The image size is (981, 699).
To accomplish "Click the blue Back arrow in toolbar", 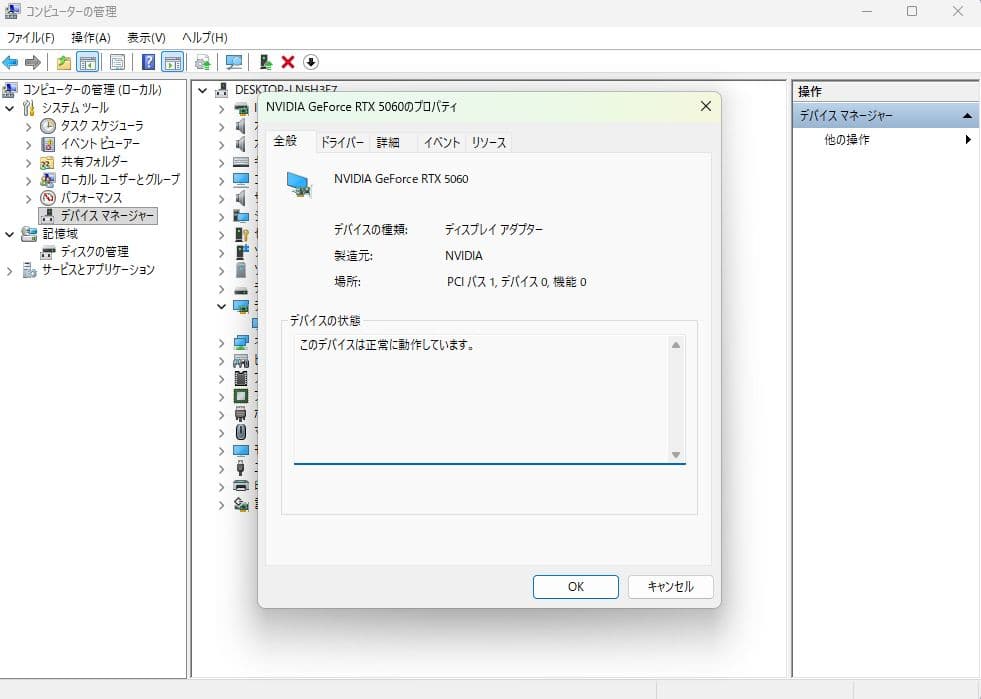I will (x=10, y=62).
